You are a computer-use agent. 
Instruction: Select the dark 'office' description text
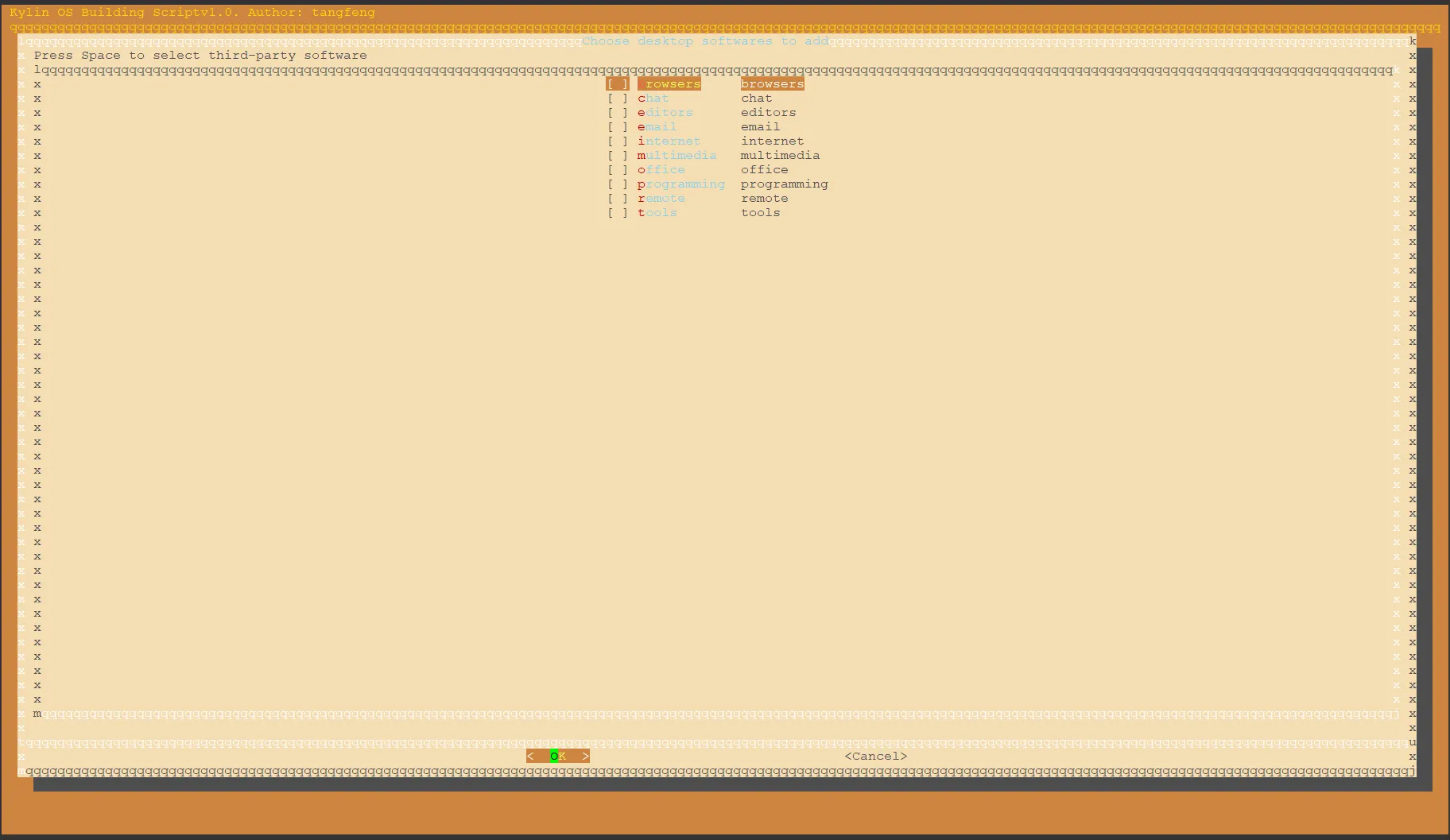(x=764, y=170)
